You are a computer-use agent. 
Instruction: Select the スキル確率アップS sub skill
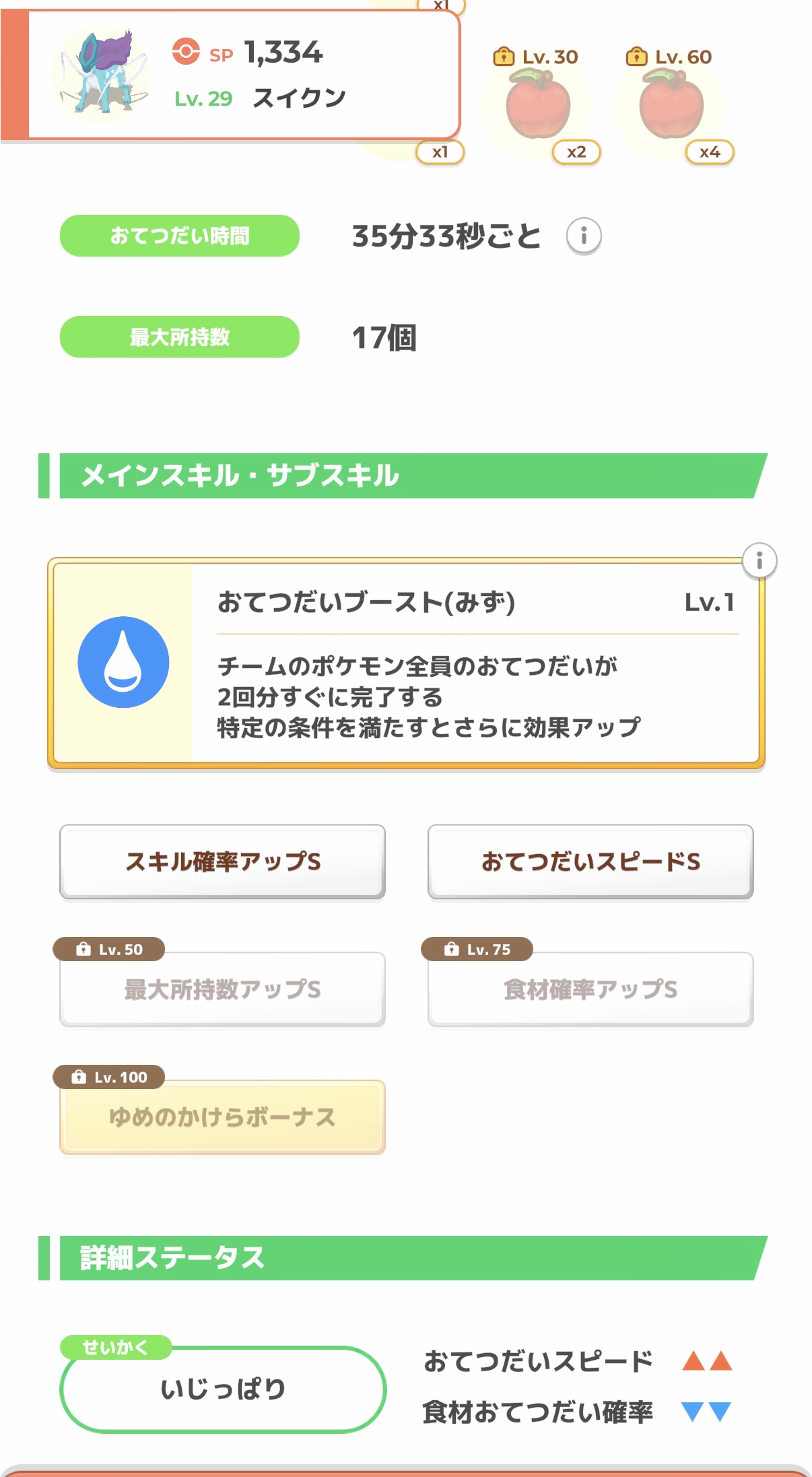click(222, 861)
